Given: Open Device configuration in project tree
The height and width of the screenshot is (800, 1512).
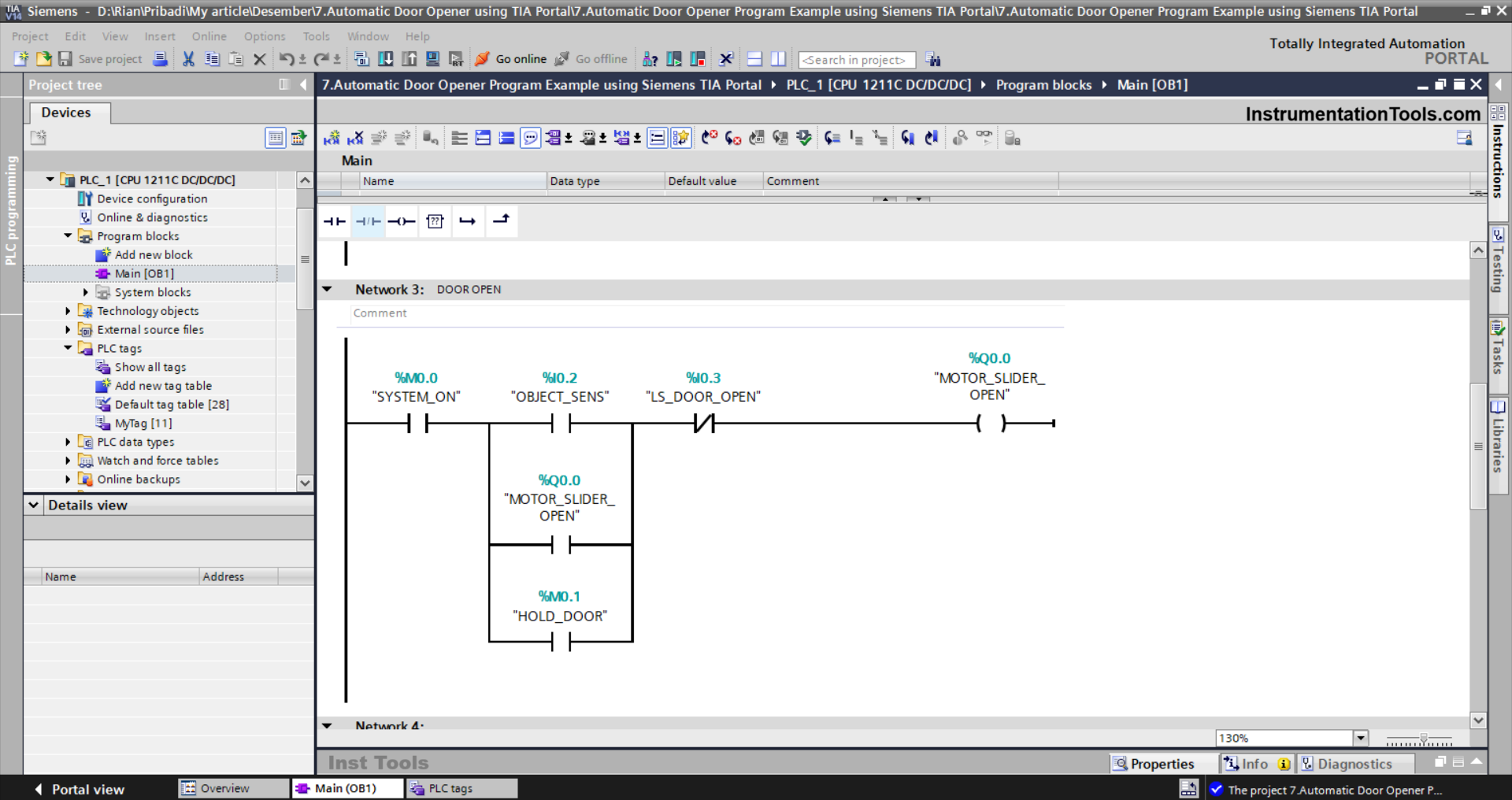Looking at the screenshot, I should (152, 198).
